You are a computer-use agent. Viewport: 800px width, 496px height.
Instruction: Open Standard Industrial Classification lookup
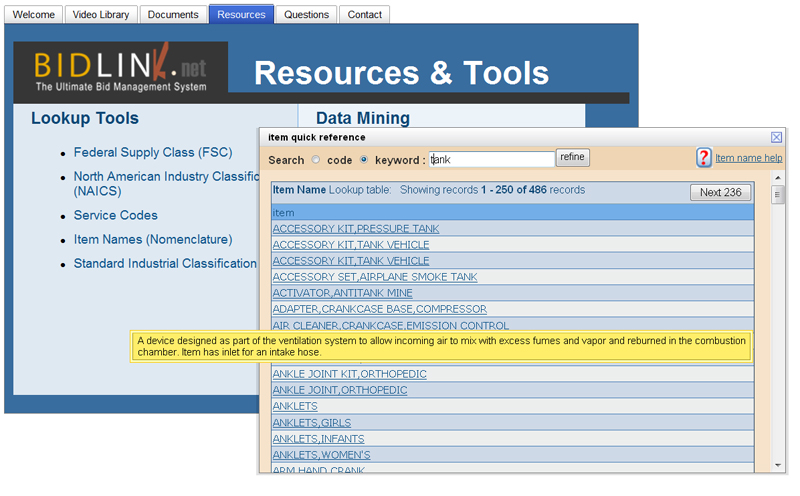pyautogui.click(x=165, y=263)
